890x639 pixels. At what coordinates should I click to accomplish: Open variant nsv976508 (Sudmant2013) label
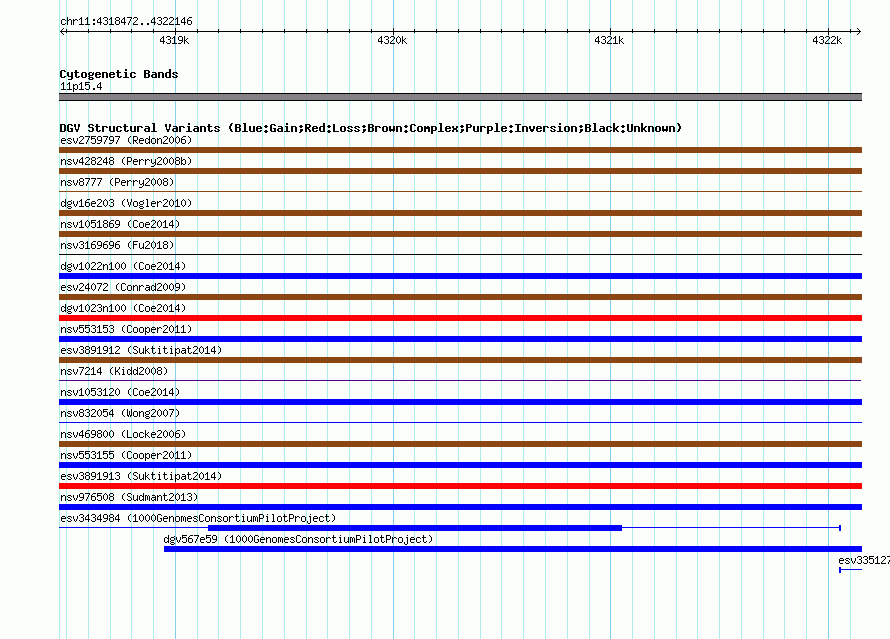tap(129, 497)
